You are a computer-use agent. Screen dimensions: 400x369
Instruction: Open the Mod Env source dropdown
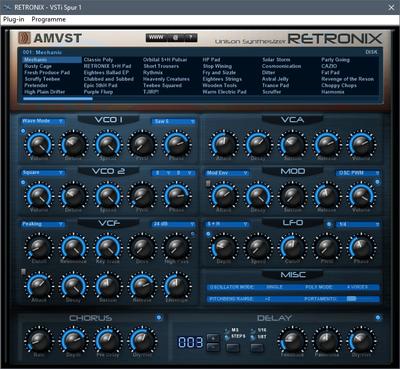tap(227, 173)
